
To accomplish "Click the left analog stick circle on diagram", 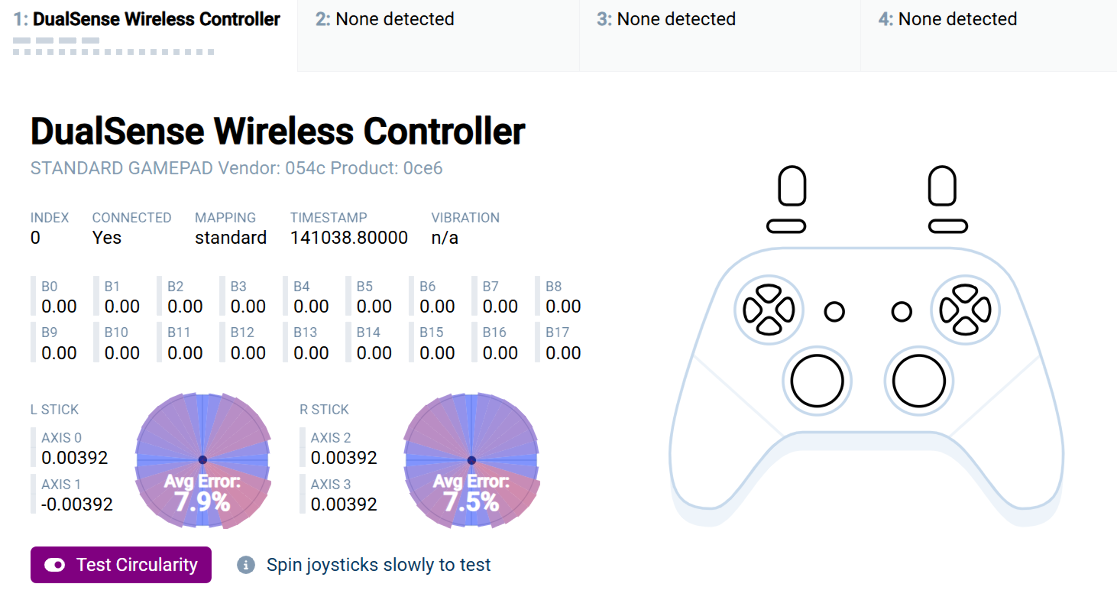I will point(816,380).
